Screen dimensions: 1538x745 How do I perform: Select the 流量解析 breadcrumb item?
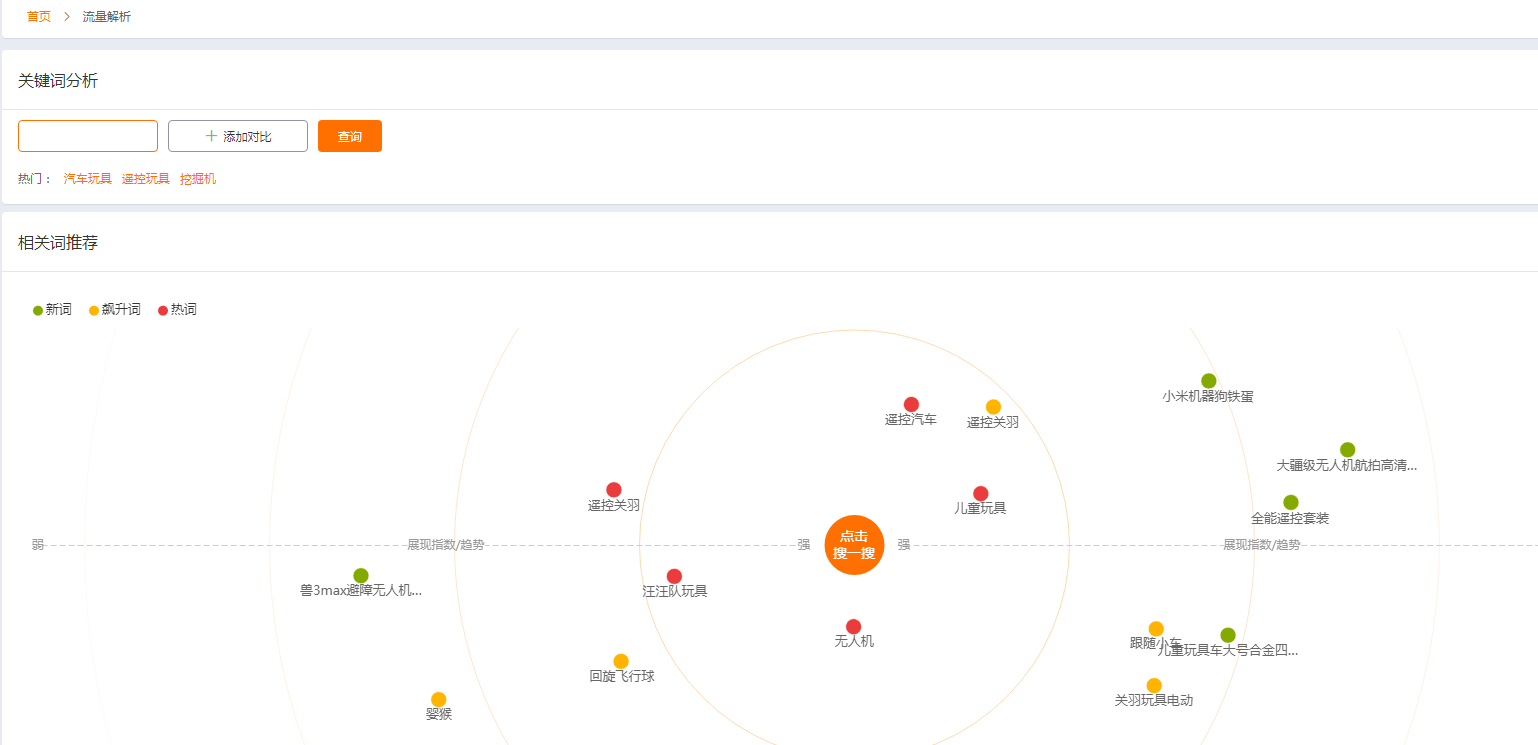coord(107,17)
